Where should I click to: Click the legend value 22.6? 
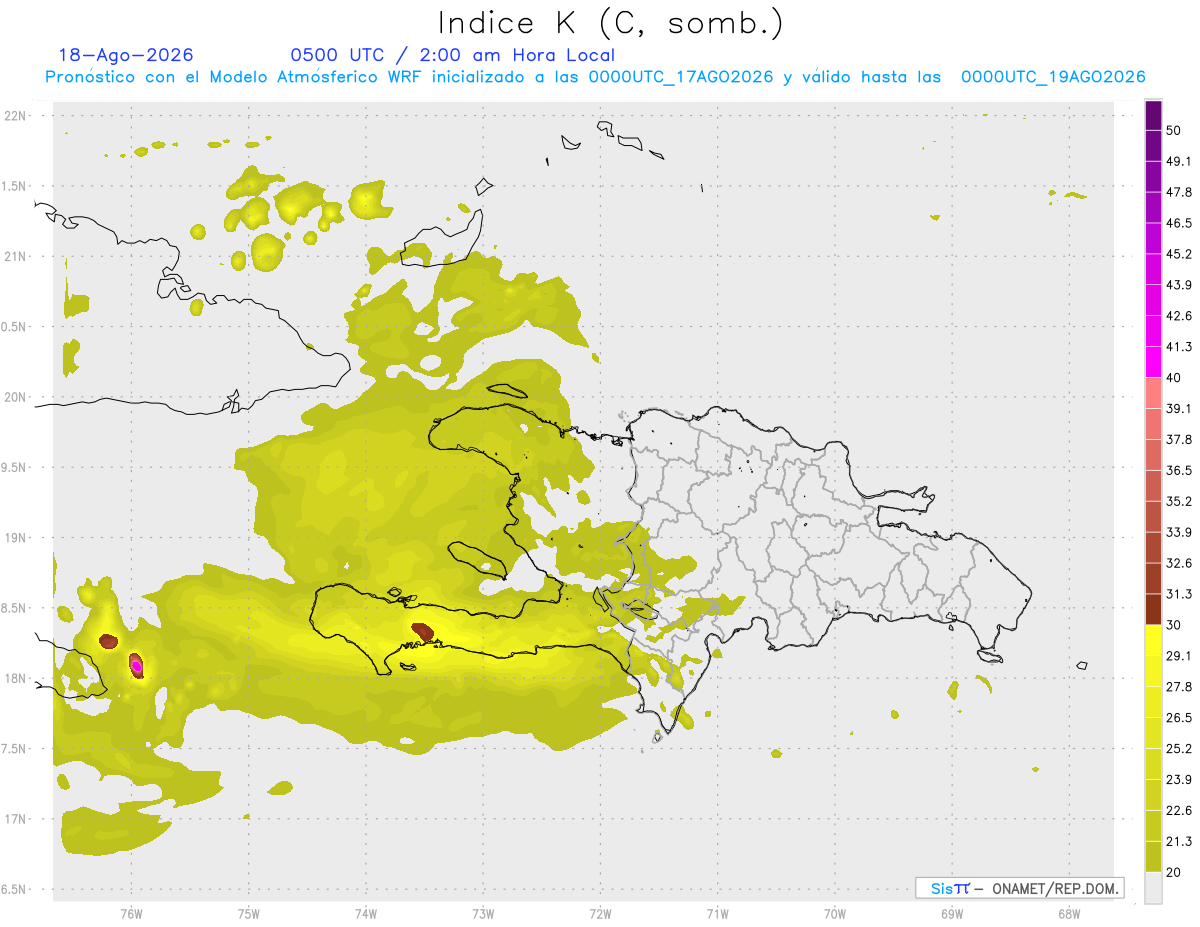coord(1179,810)
